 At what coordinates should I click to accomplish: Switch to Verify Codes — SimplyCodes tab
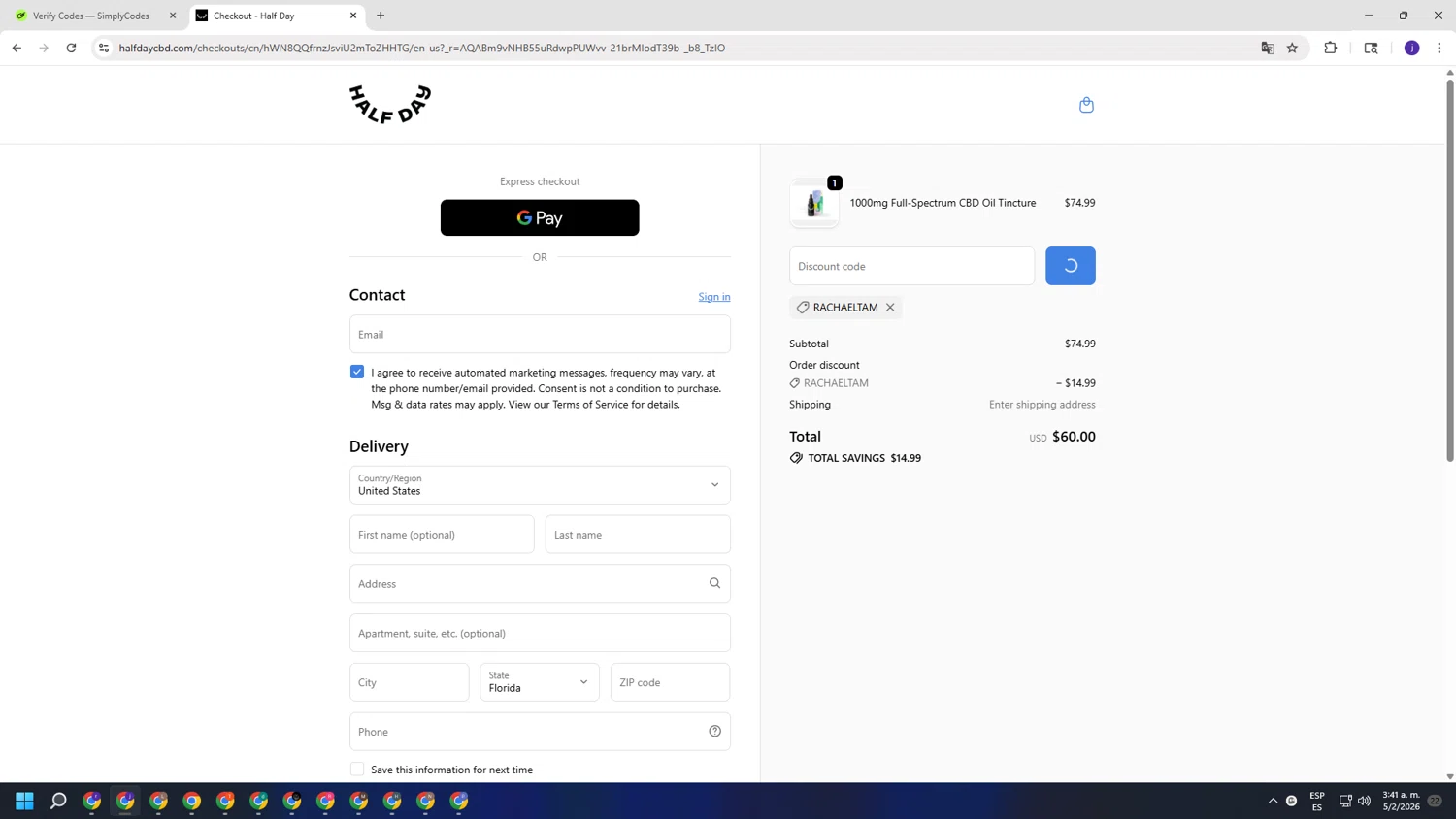[x=91, y=16]
